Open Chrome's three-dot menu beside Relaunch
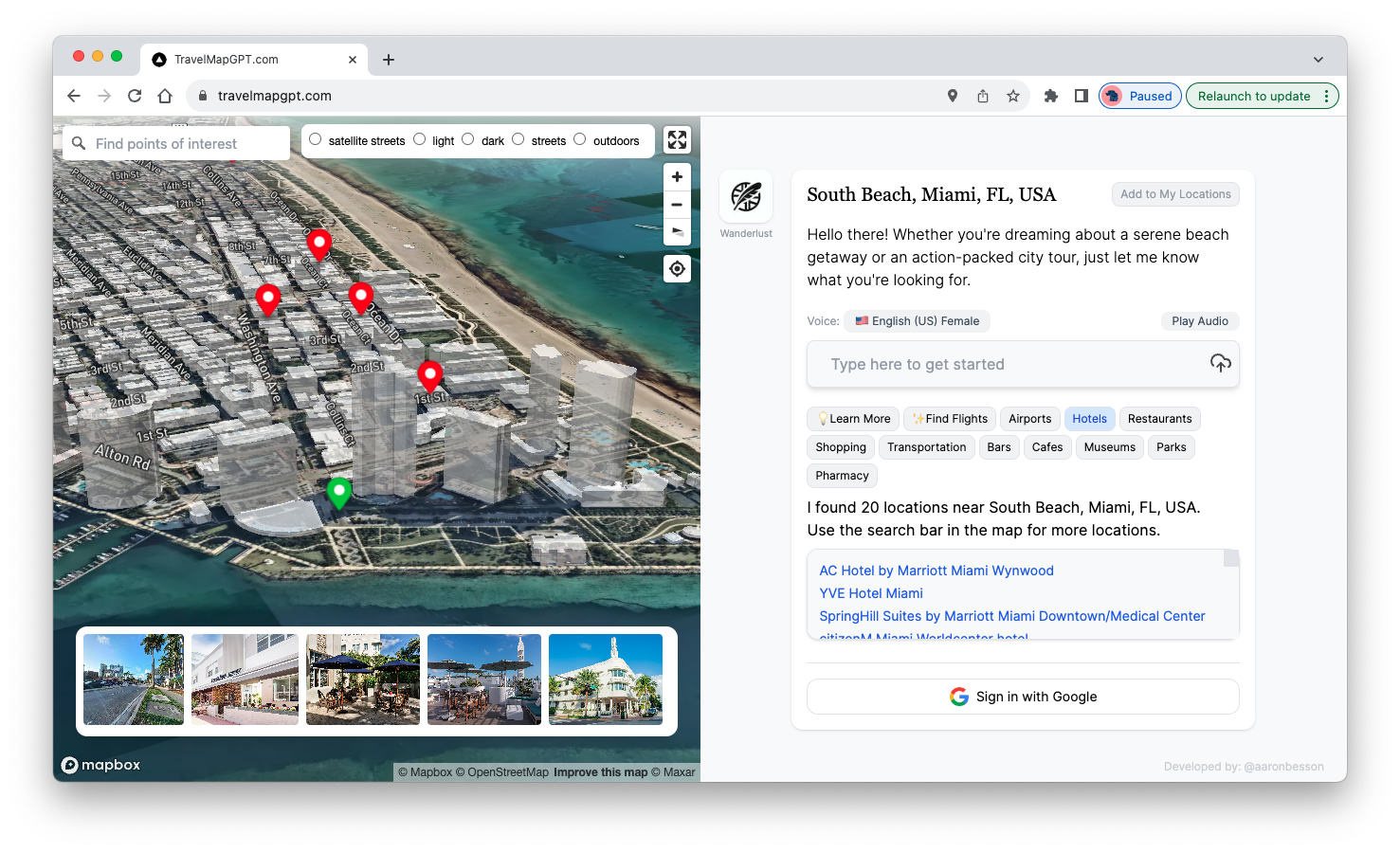Viewport: 1400px width, 852px height. [1326, 96]
